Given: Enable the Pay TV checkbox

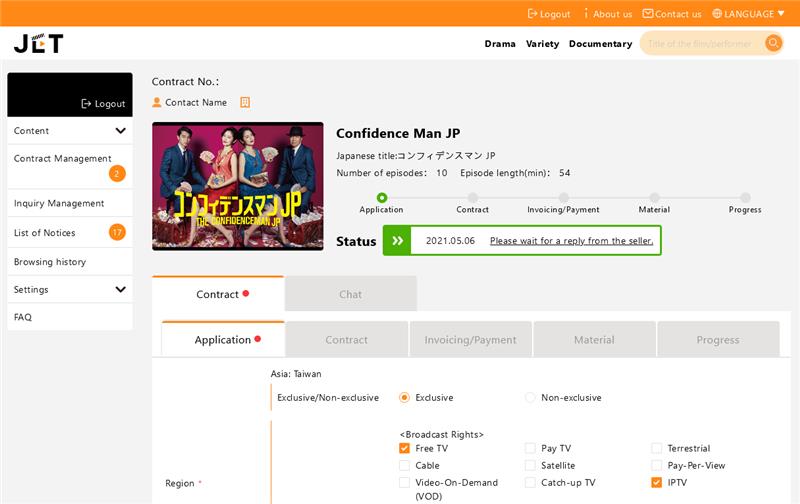Looking at the screenshot, I should pyautogui.click(x=531, y=449).
